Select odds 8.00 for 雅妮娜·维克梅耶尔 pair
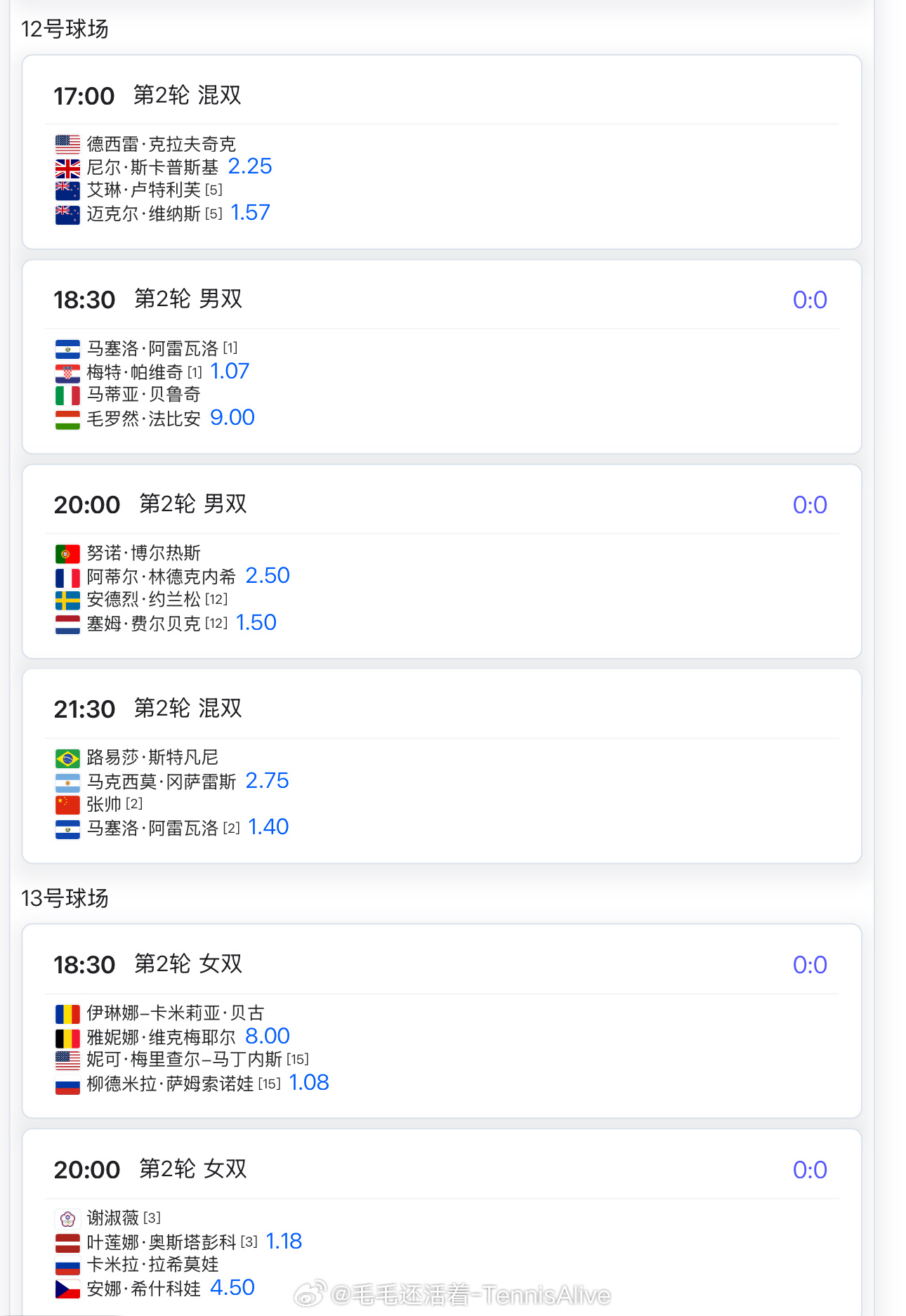Viewport: 906px width, 1316px height. tap(268, 1037)
